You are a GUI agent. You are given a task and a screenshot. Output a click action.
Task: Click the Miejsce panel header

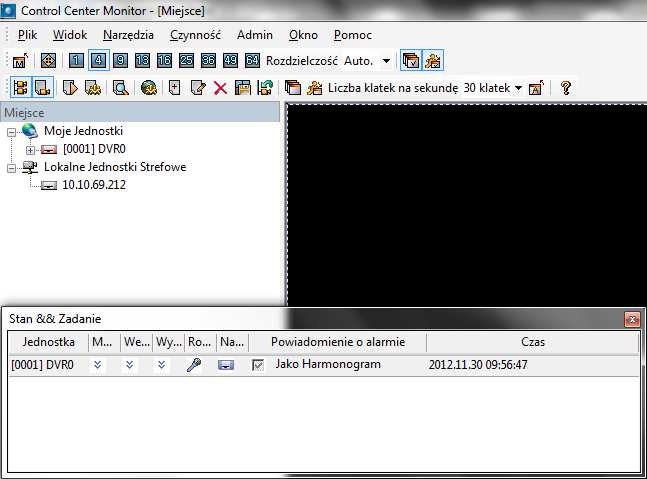(140, 113)
